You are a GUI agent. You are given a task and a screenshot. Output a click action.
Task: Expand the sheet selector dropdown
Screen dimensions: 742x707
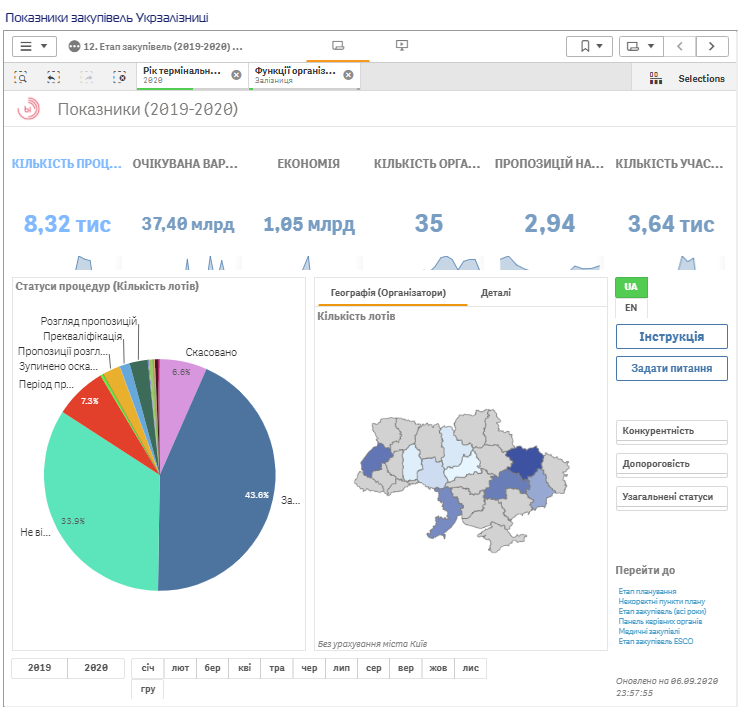pyautogui.click(x=641, y=46)
